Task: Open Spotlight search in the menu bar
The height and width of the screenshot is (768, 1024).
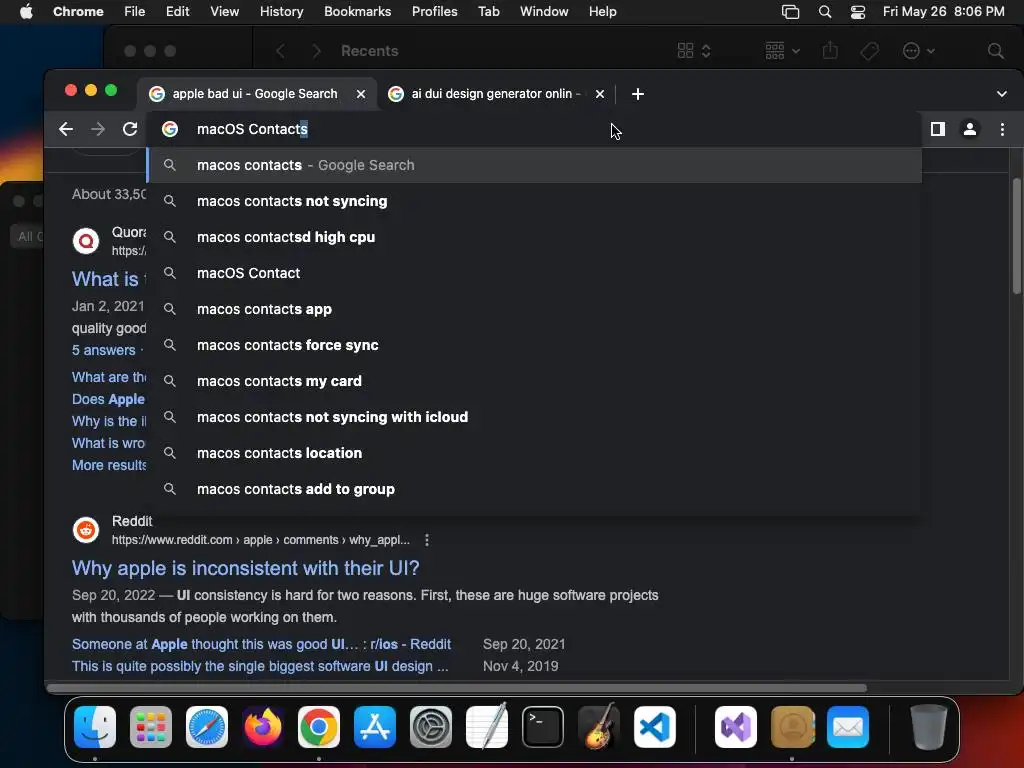Action: coord(825,12)
